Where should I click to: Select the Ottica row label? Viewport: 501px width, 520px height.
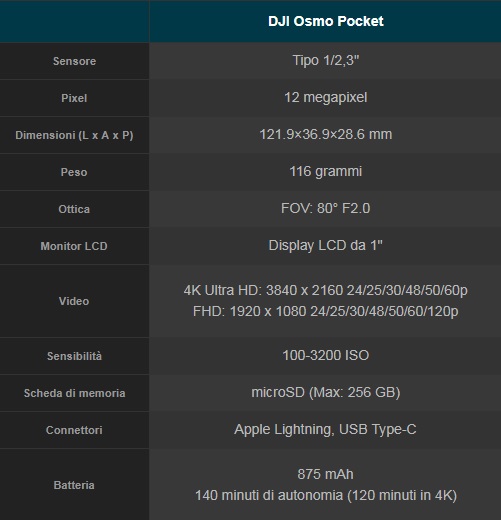pos(74,209)
